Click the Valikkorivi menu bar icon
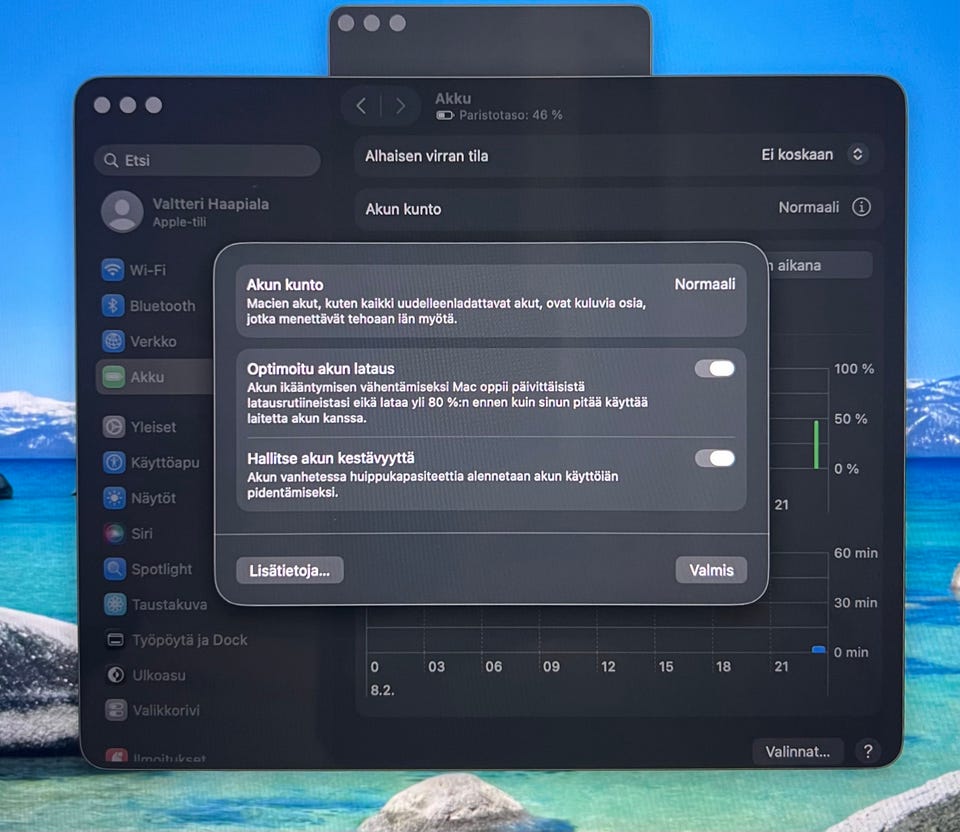This screenshot has height=832, width=960. pos(116,710)
